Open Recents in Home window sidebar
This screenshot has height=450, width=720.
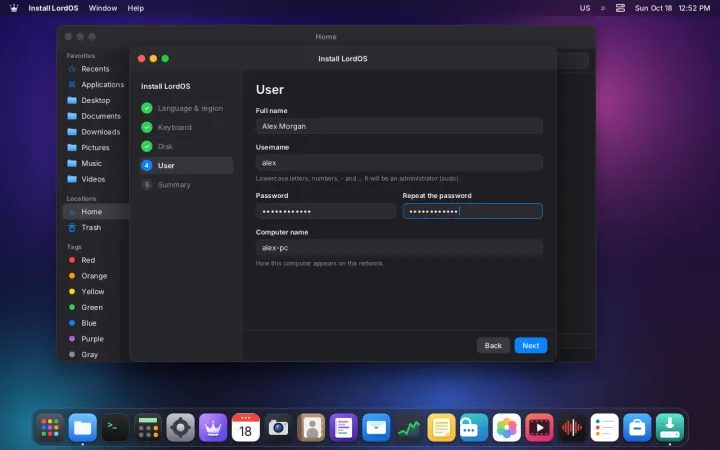click(96, 69)
